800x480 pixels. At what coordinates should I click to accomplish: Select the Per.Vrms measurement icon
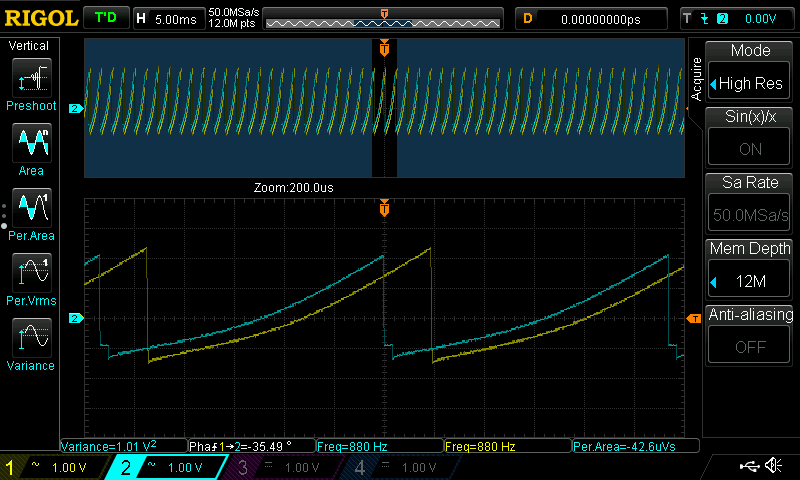tap(32, 273)
